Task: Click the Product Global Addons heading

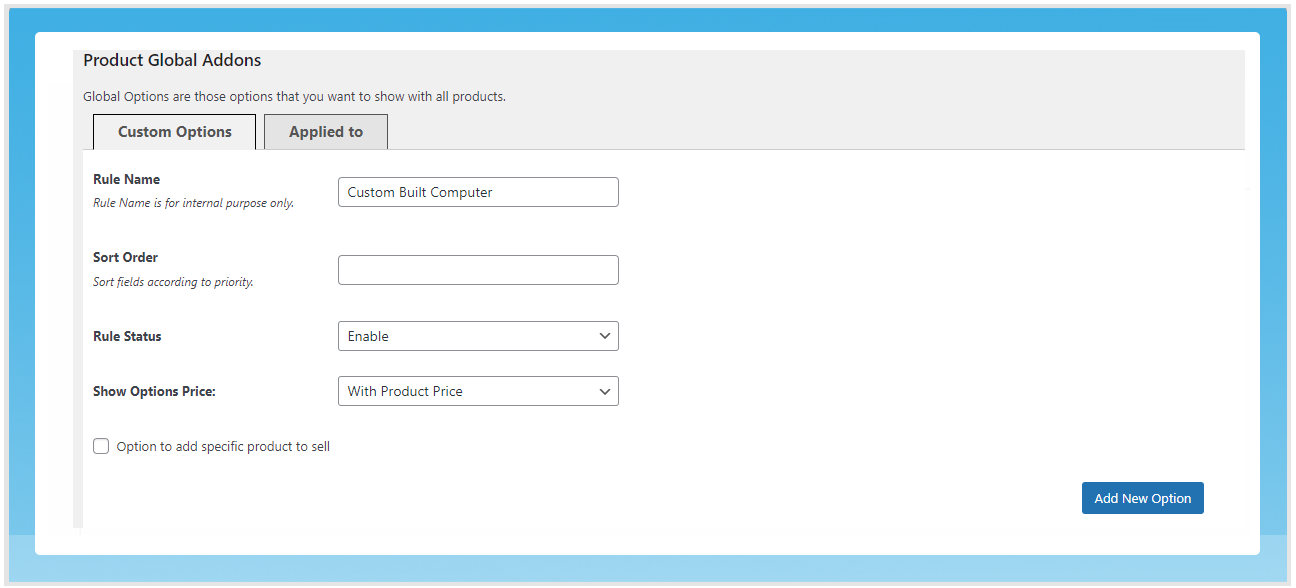Action: click(172, 60)
